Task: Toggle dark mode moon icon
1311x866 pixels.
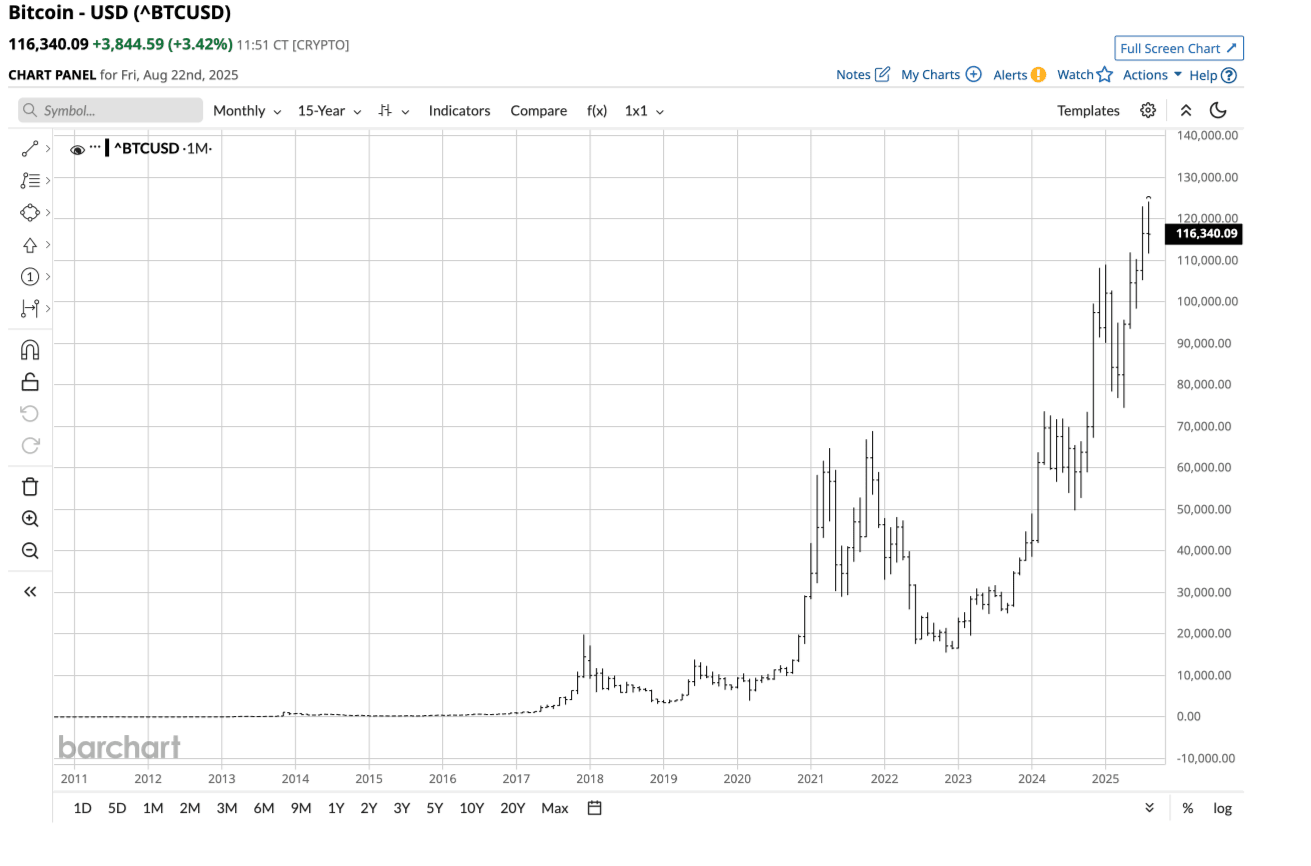Action: [1218, 110]
